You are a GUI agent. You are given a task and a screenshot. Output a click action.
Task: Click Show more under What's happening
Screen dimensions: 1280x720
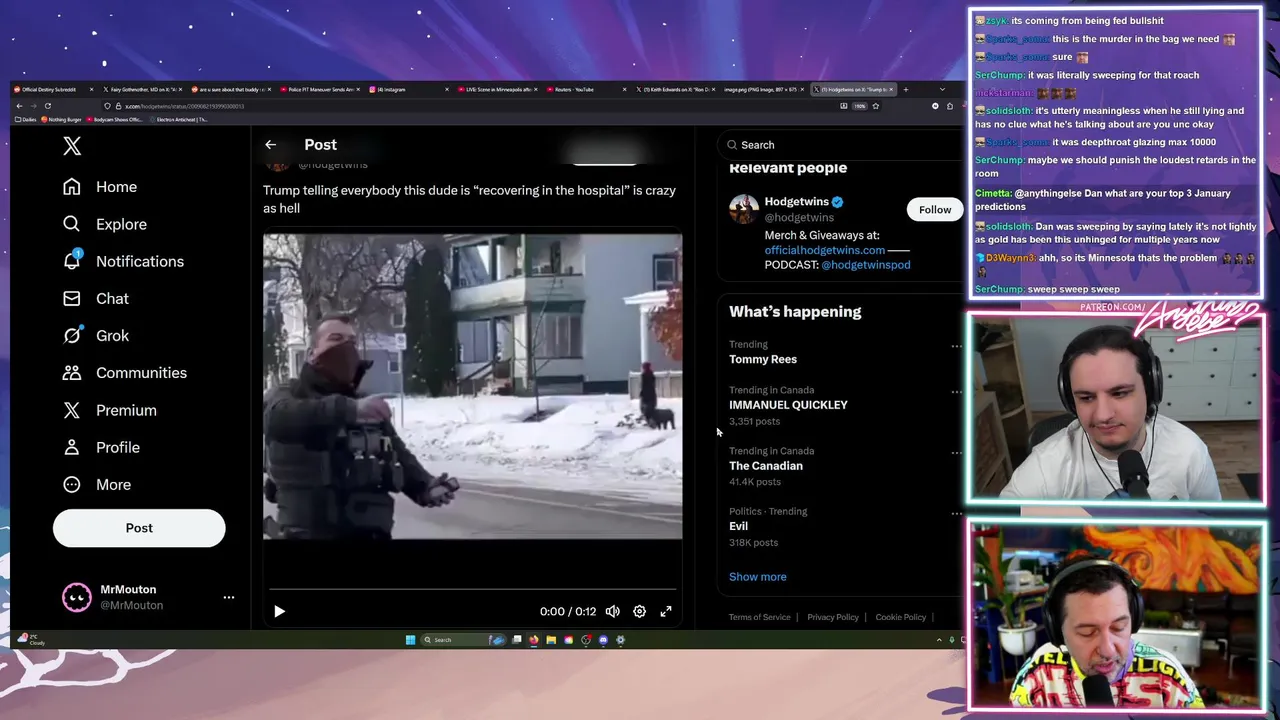(x=758, y=577)
